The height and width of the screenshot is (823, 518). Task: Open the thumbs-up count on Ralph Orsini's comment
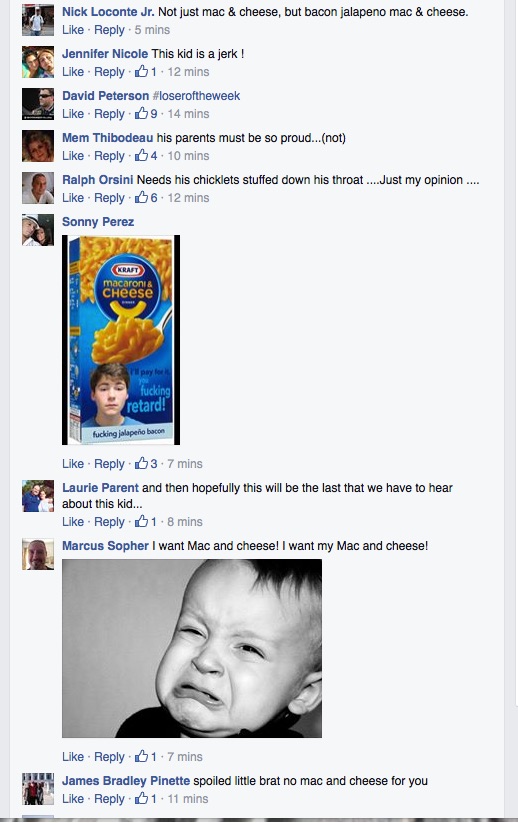(146, 197)
